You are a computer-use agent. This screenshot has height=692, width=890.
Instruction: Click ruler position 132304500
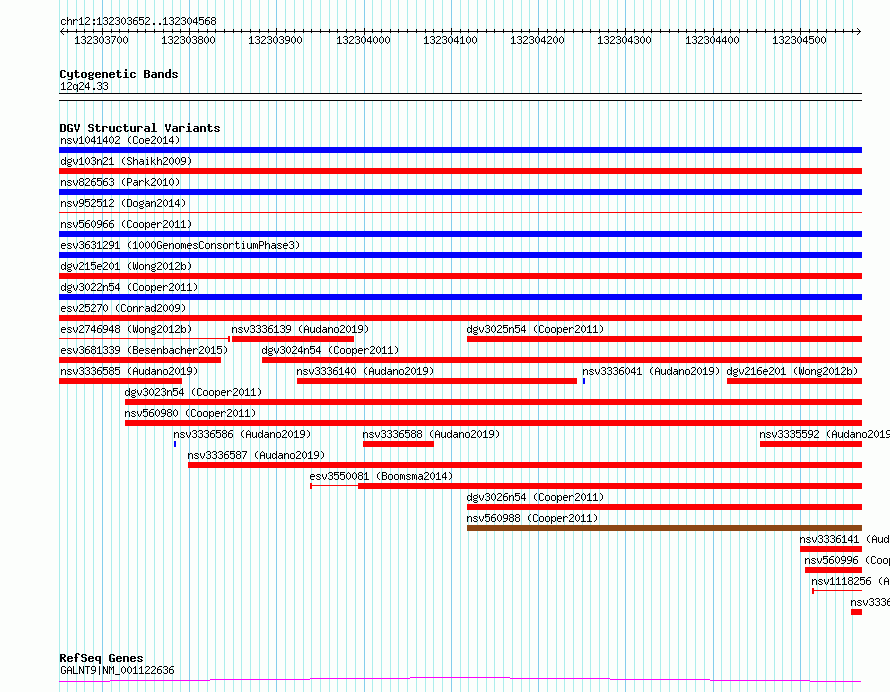(799, 40)
